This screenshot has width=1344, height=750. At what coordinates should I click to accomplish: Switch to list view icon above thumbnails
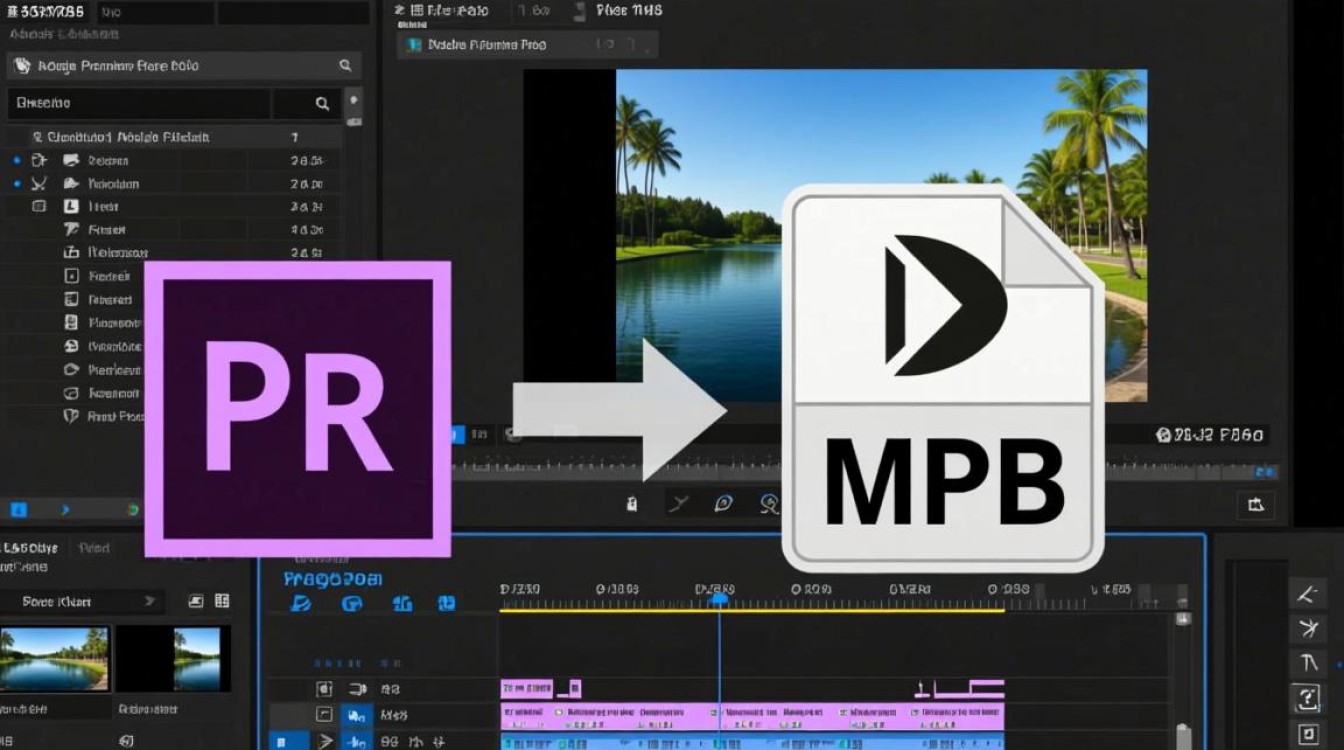(x=196, y=601)
